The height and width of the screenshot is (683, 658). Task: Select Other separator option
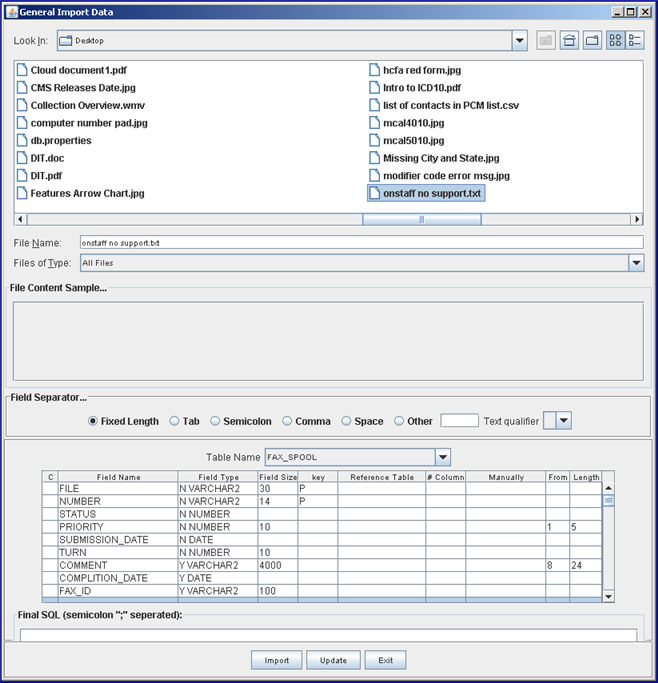(x=399, y=421)
